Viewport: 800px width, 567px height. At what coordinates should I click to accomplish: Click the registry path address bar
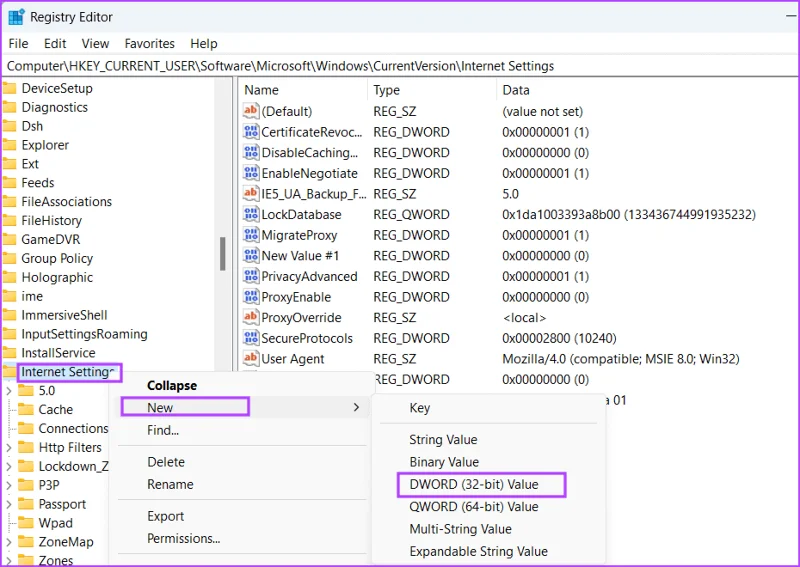coord(399,66)
